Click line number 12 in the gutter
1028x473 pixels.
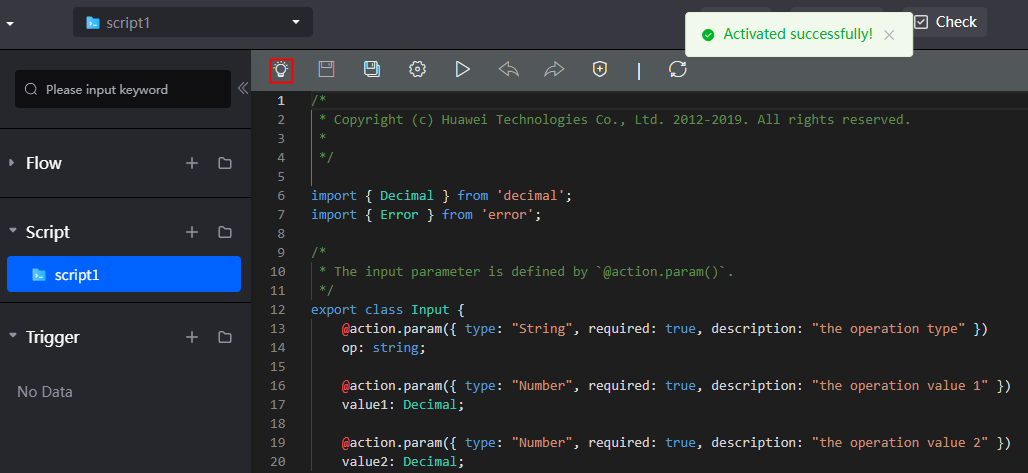[277, 309]
